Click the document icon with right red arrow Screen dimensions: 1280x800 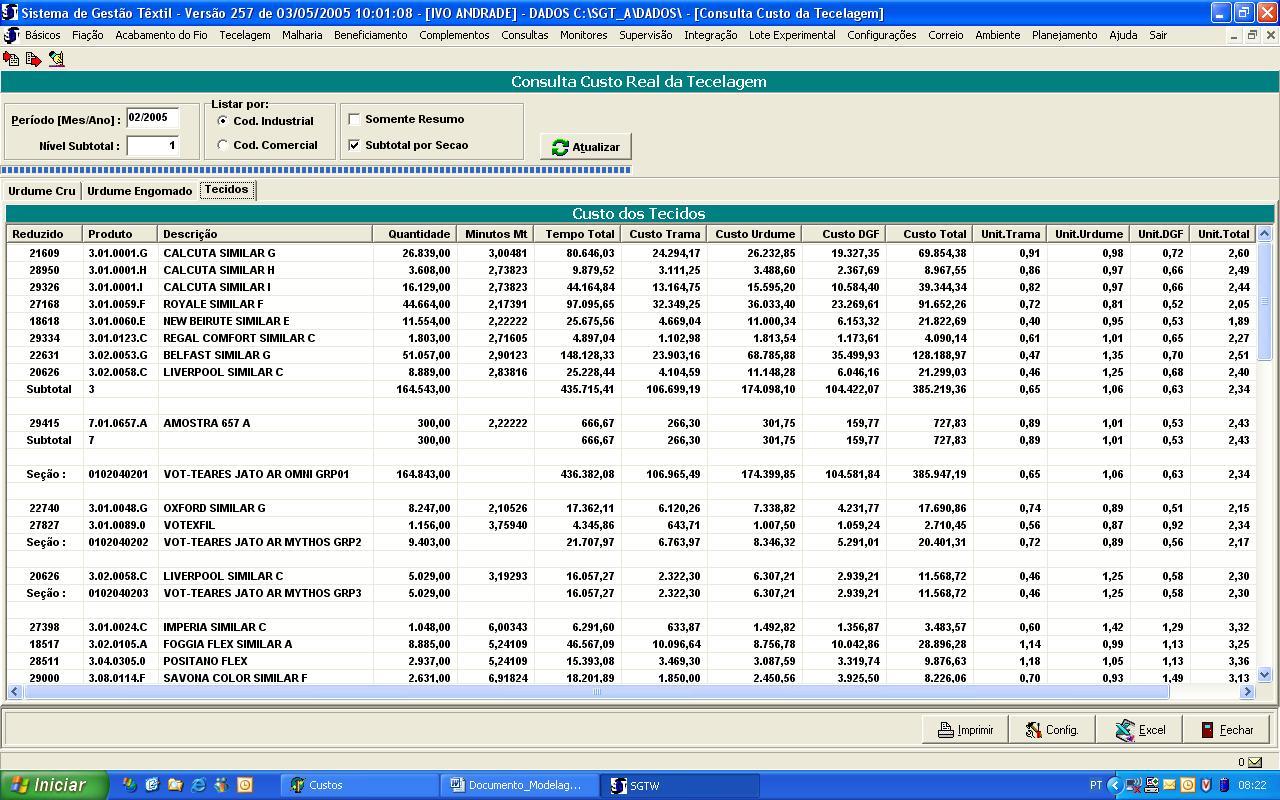pyautogui.click(x=33, y=59)
